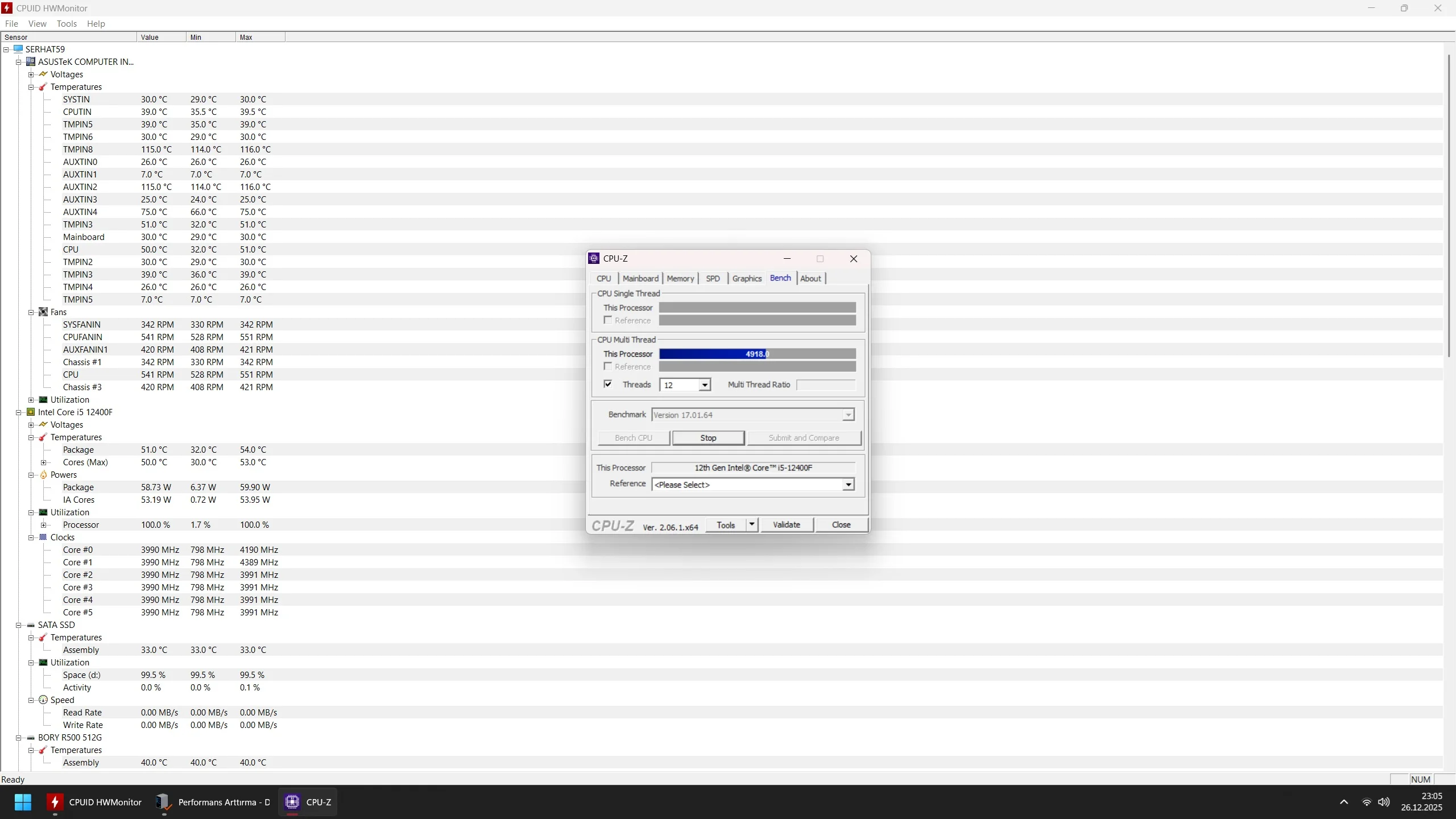Image resolution: width=1456 pixels, height=819 pixels.
Task: Click the Speed gauge icon under SATA SSD
Action: pos(43,700)
